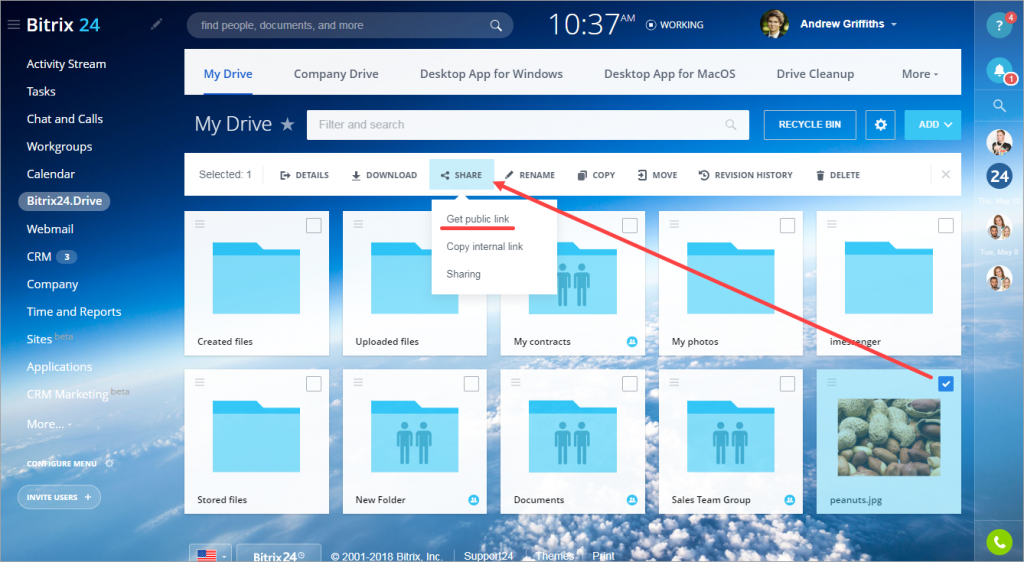Open drive settings gear icon

pos(880,124)
